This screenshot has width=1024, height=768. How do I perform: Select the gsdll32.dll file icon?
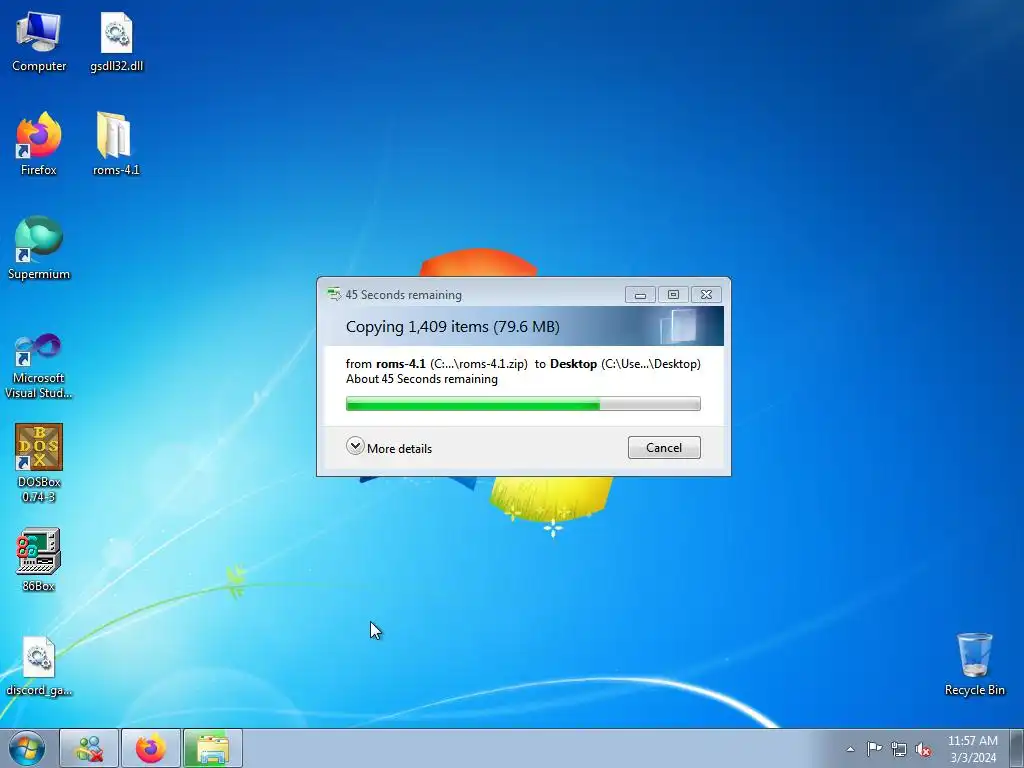point(116,42)
